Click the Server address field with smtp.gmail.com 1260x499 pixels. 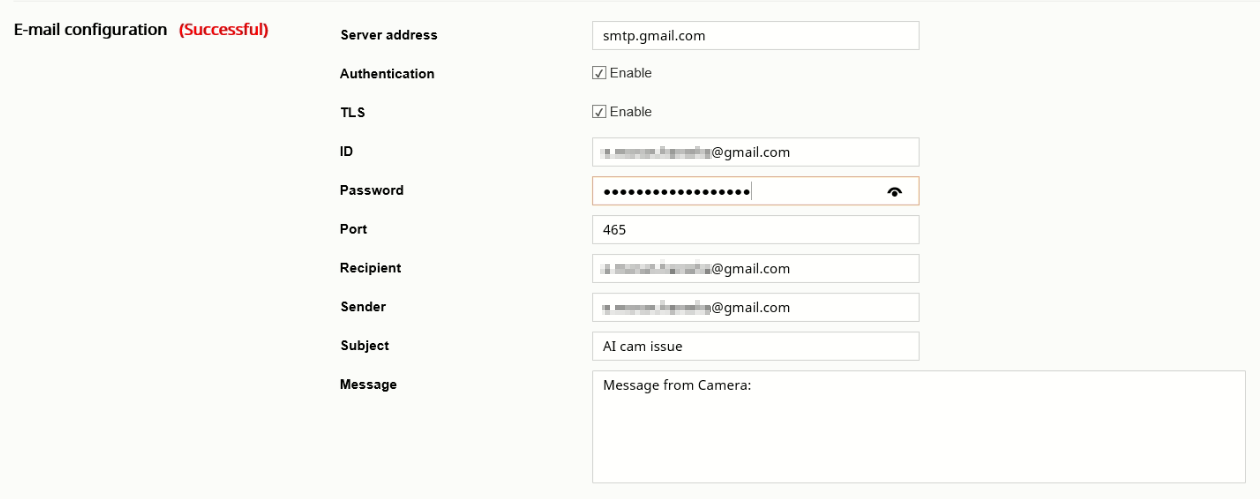point(755,35)
